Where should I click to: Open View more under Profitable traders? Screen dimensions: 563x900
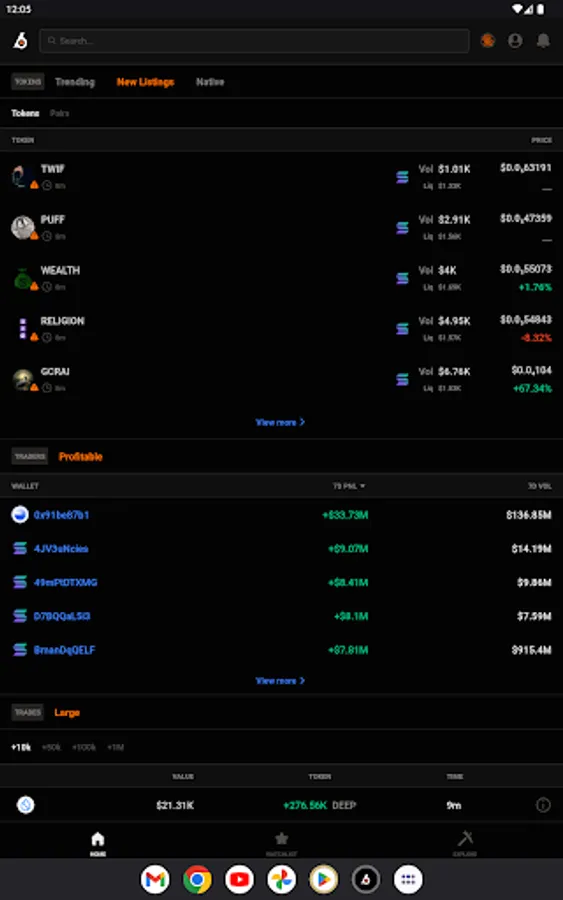[280, 680]
